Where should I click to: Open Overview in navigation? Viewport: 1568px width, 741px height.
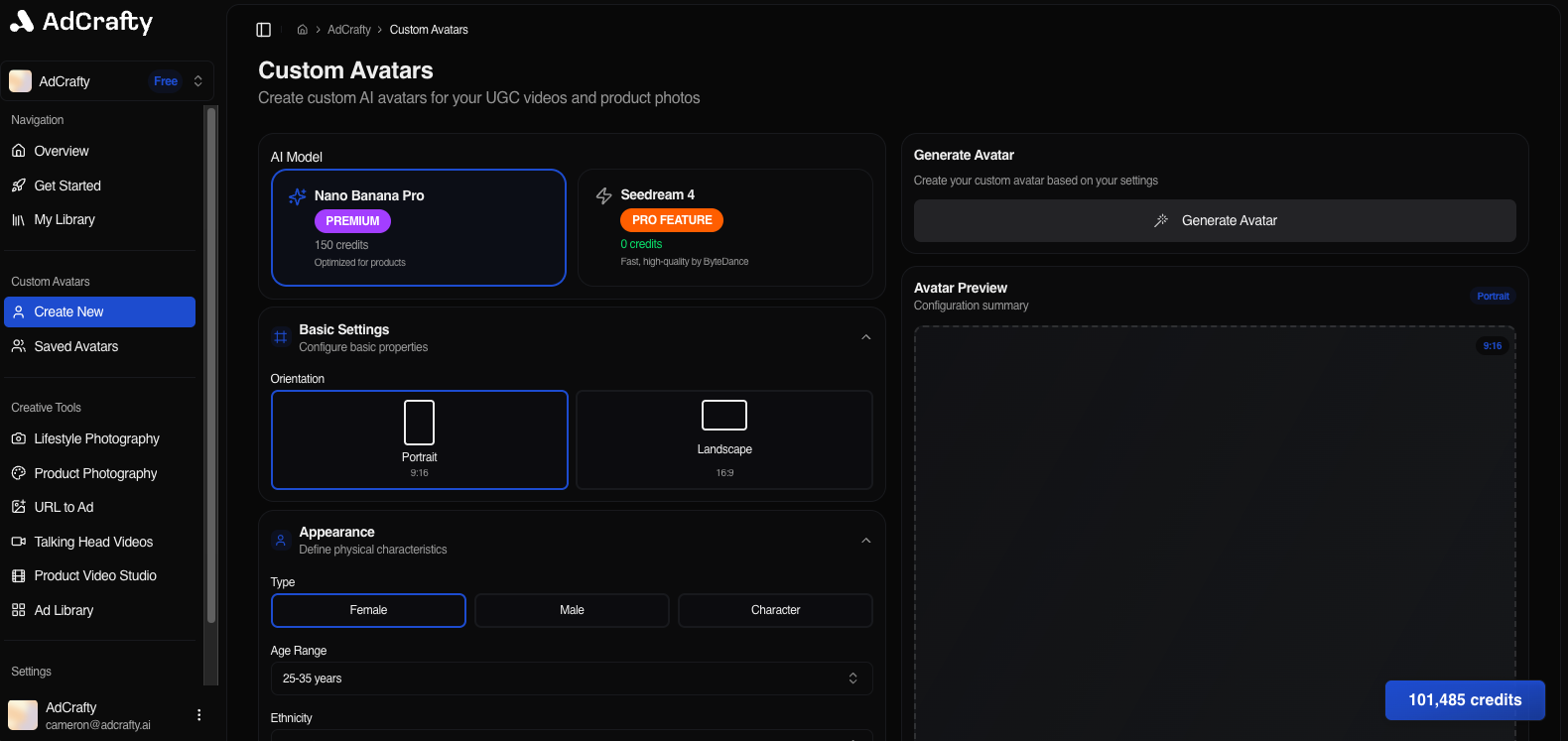(99, 151)
